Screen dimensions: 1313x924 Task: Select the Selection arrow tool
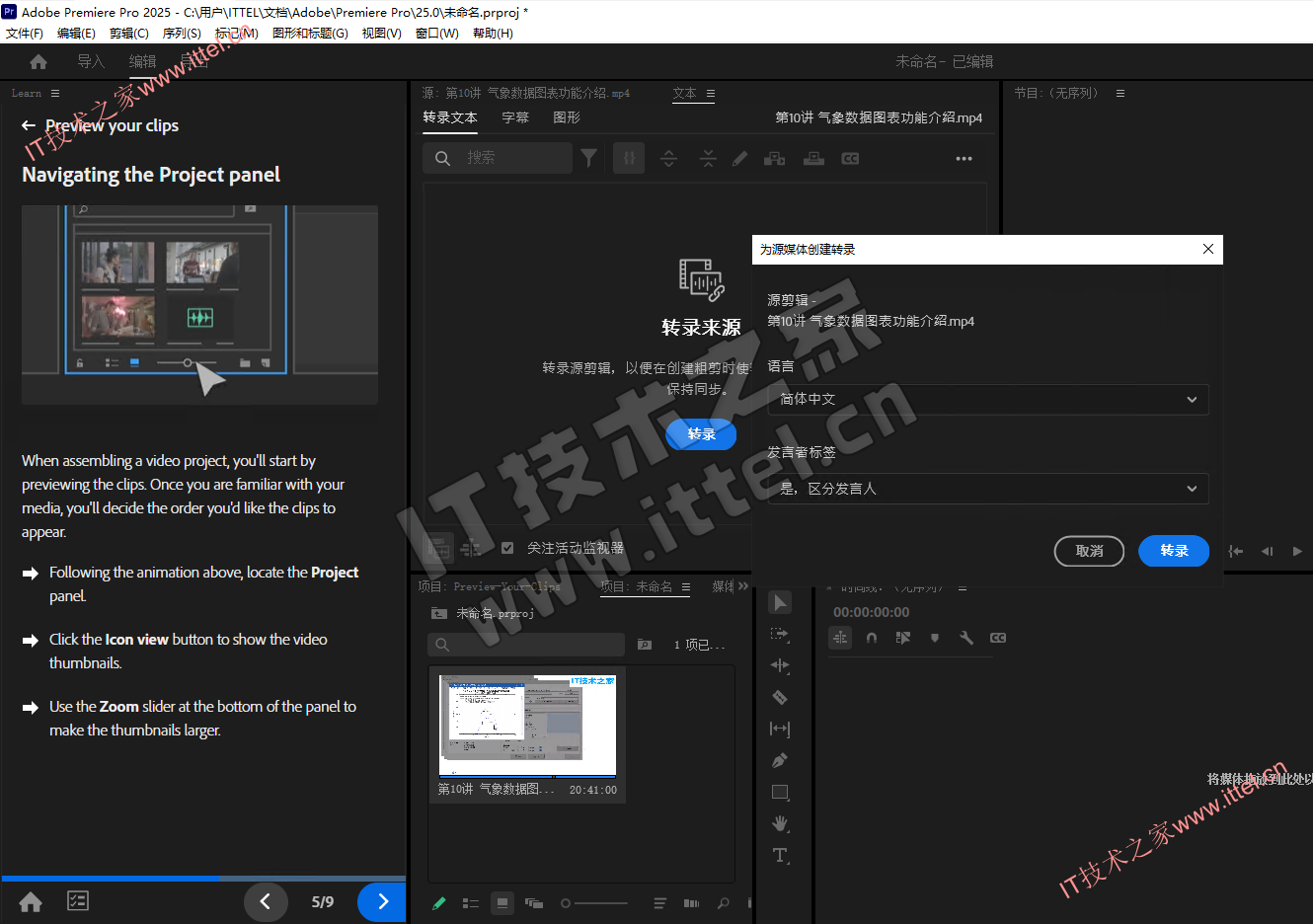click(780, 602)
